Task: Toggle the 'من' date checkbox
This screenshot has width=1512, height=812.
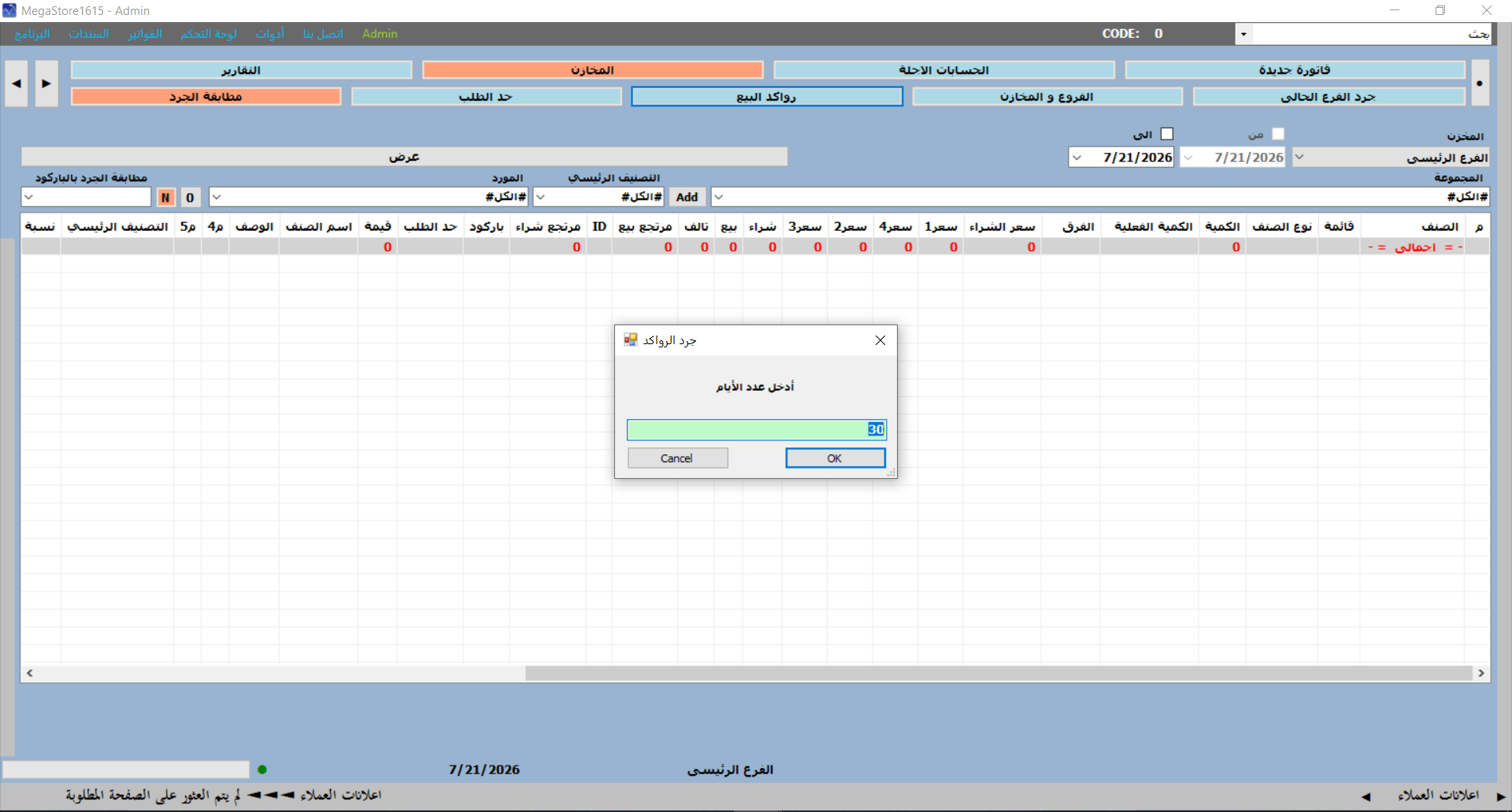Action: tap(1278, 135)
